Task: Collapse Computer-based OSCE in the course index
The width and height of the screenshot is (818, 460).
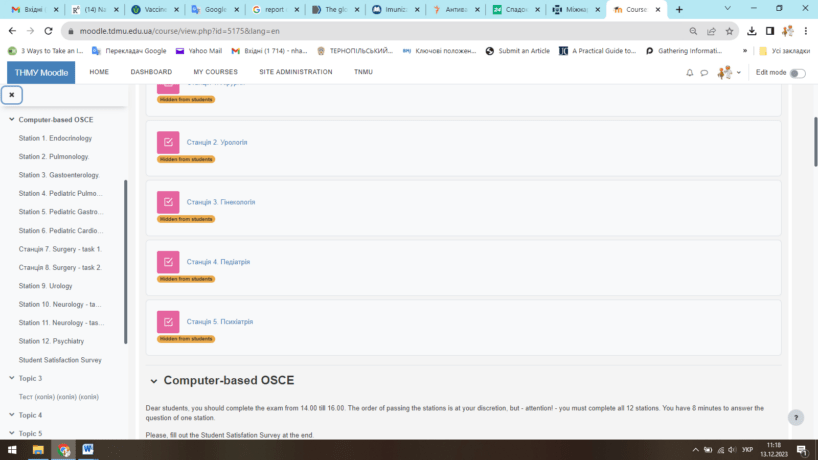Action: click(x=11, y=120)
